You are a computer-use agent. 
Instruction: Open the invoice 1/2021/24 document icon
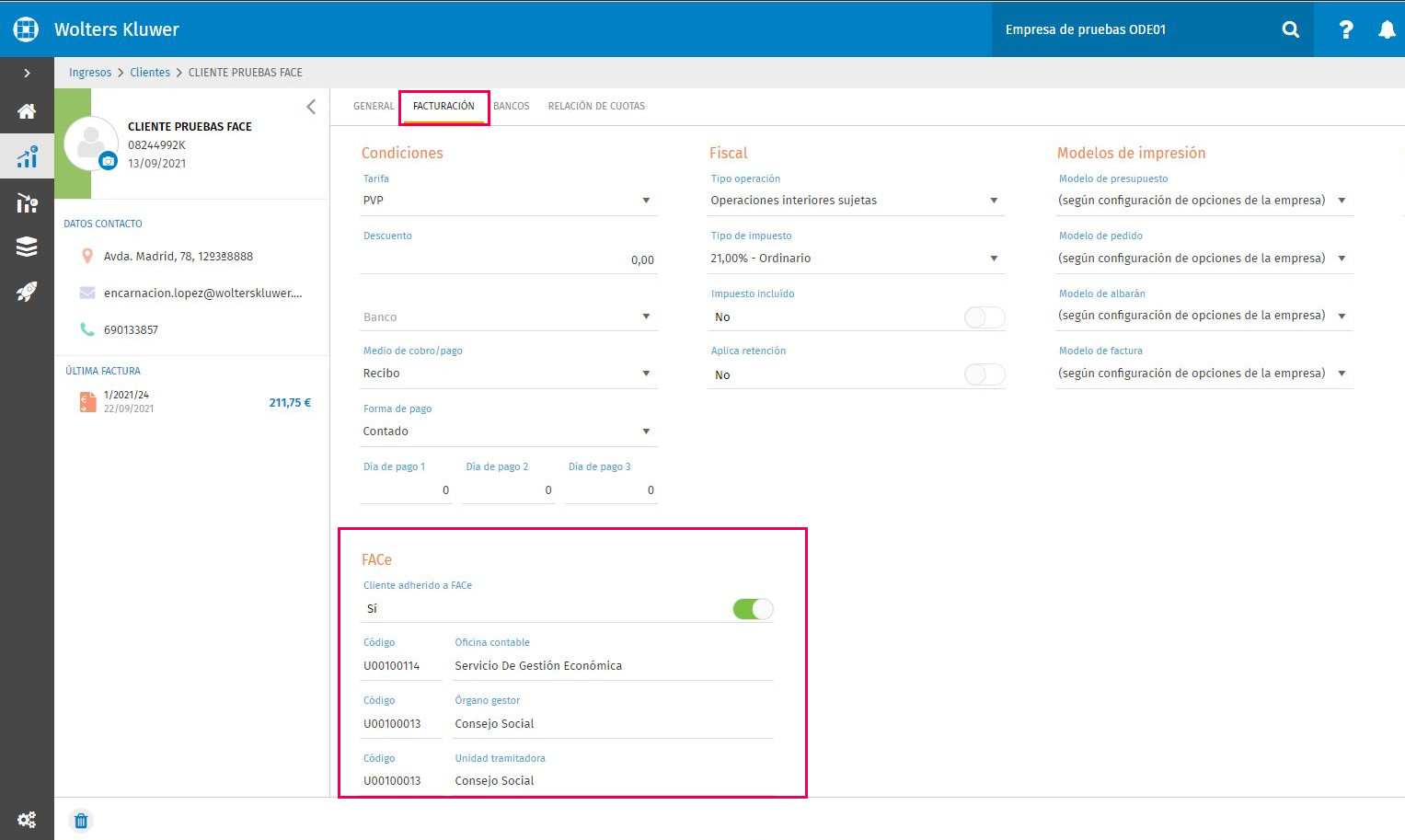87,401
